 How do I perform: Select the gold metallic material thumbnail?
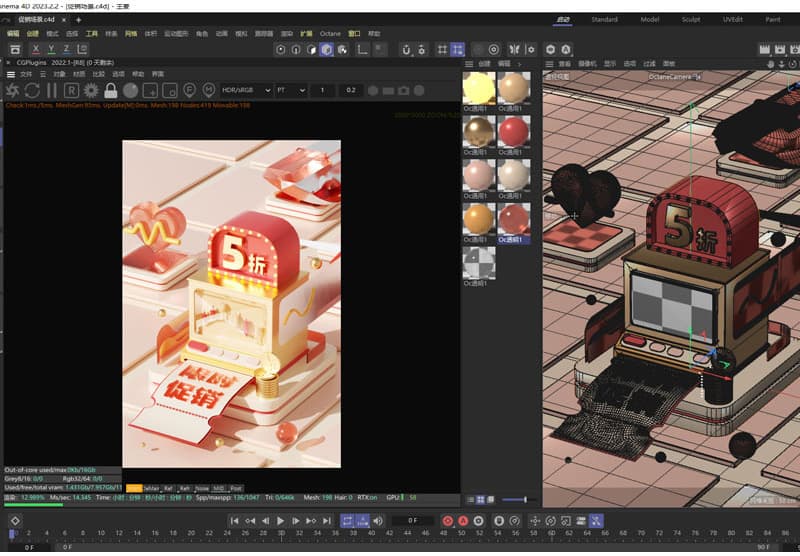coord(479,132)
